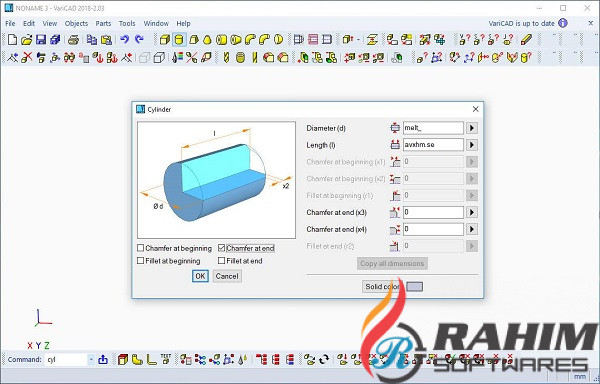Print using the printer toolbar icon
The height and width of the screenshot is (384, 600).
73,39
